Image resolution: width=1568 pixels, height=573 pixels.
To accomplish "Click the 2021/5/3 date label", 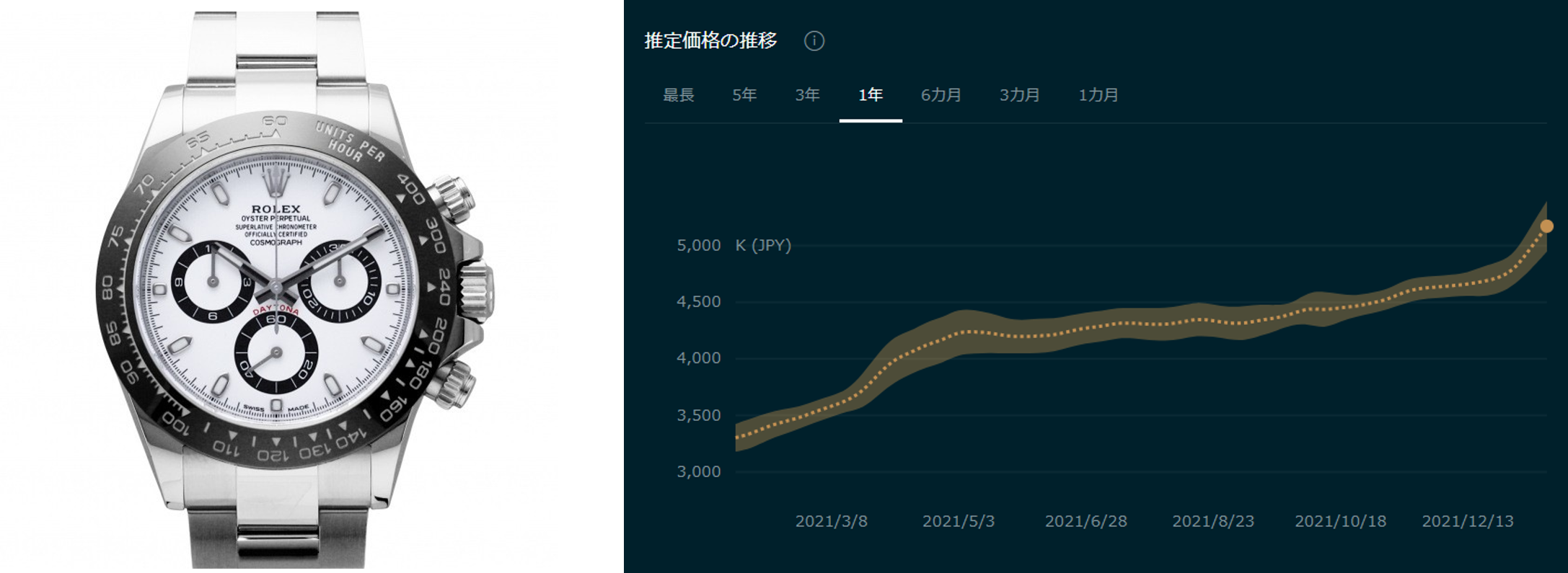I will pyautogui.click(x=959, y=521).
